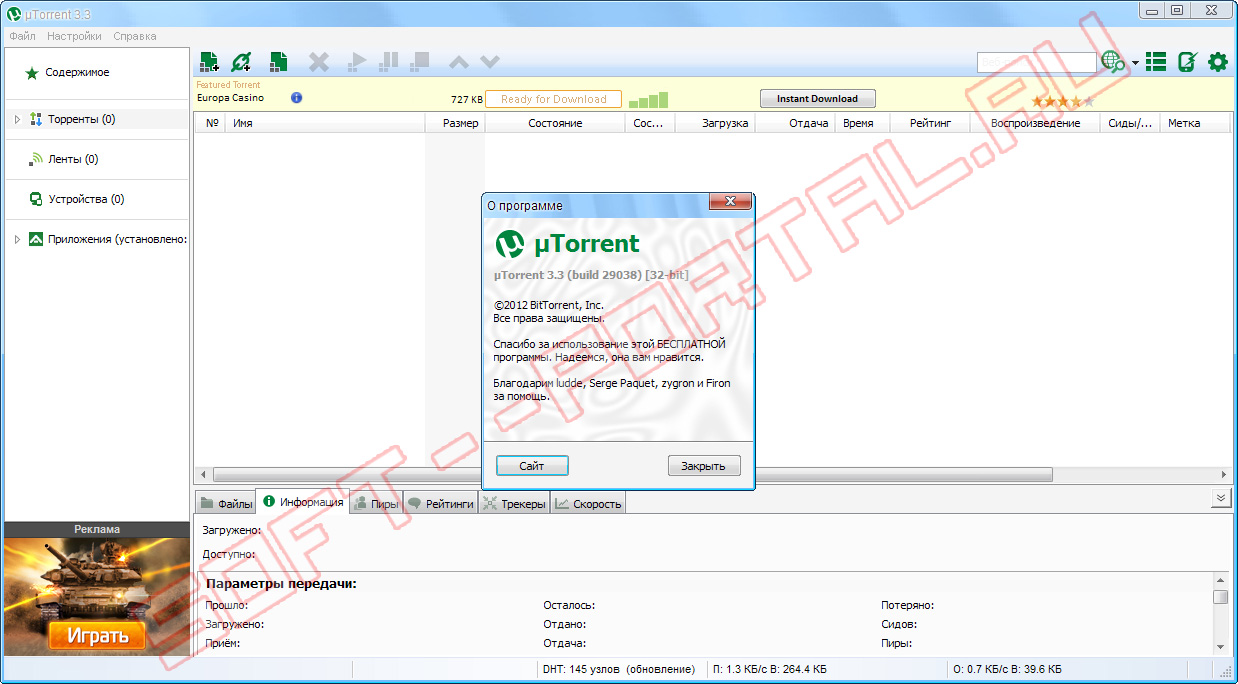1238x684 pixels.
Task: Expand the Приложения tree node arrow
Action: point(17,239)
